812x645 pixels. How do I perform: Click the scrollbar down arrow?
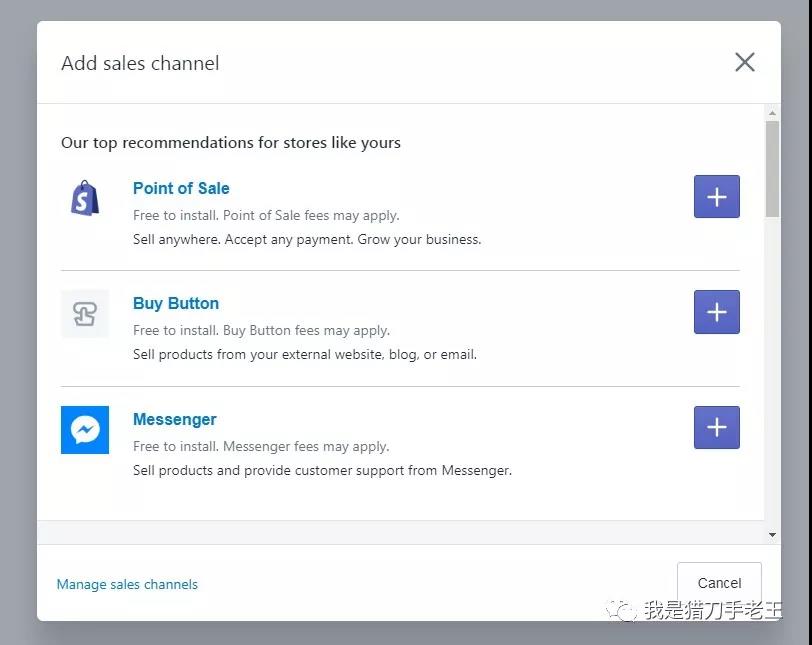click(772, 534)
